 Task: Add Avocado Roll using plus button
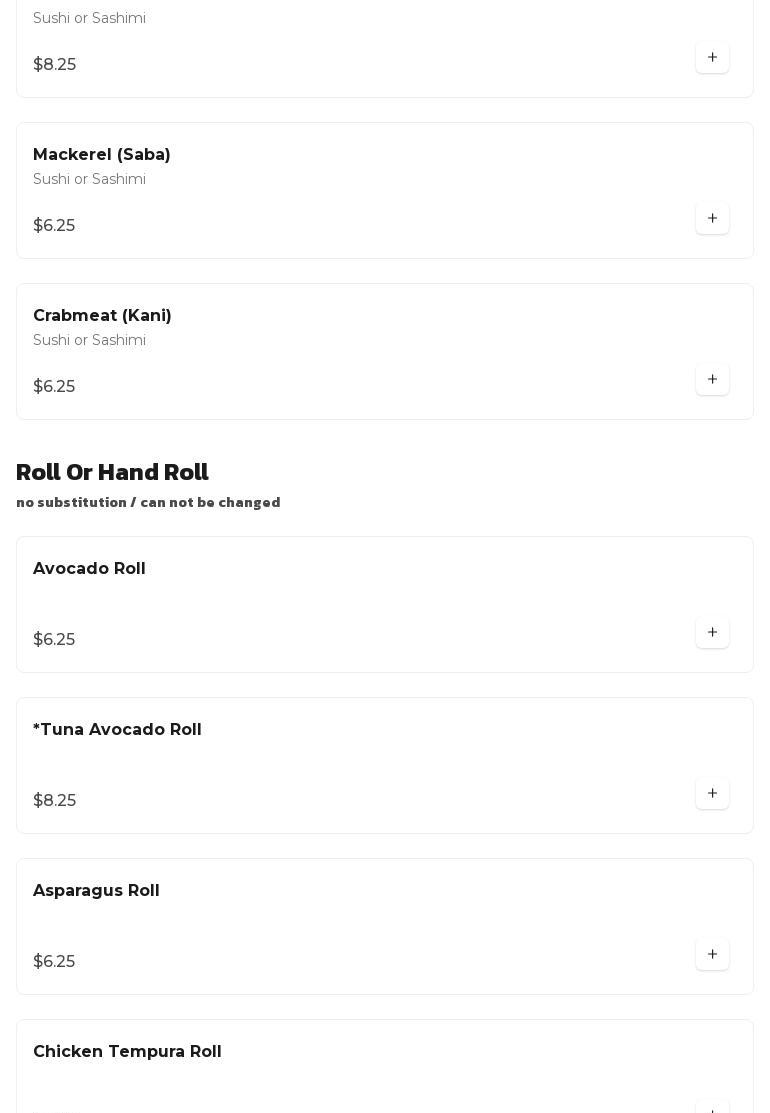pyautogui.click(x=712, y=633)
